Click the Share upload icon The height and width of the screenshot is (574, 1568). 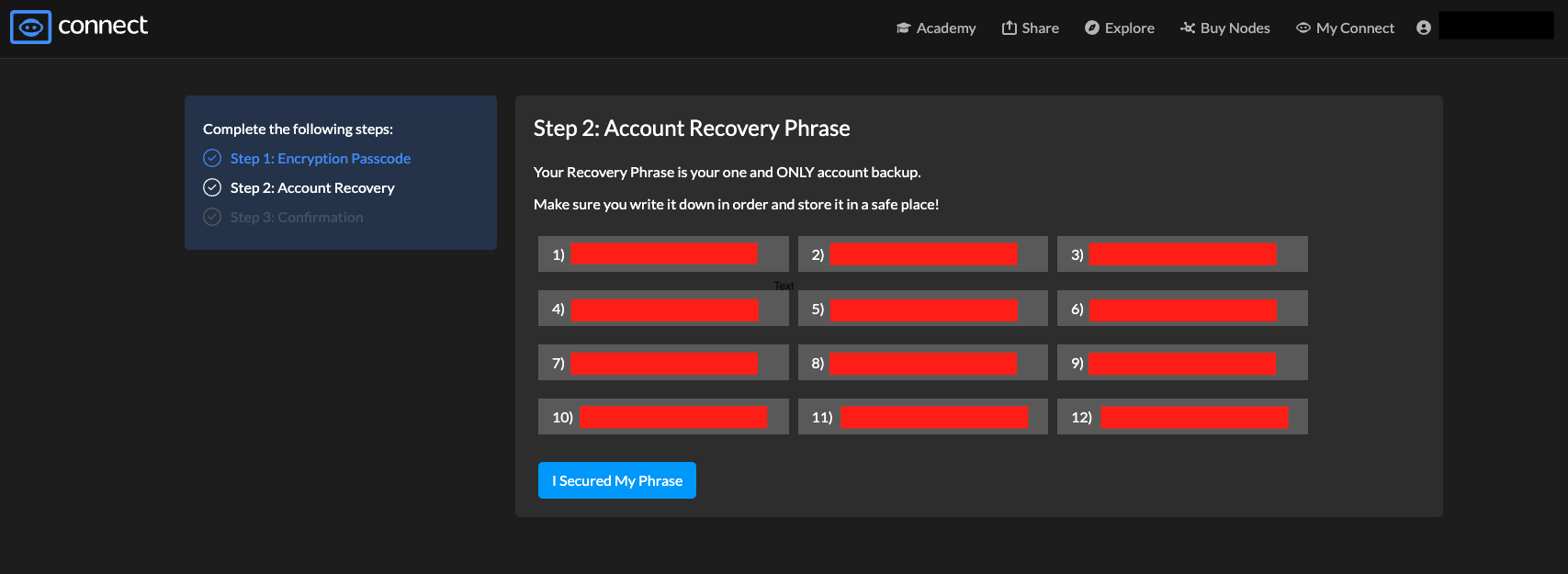coord(1009,28)
